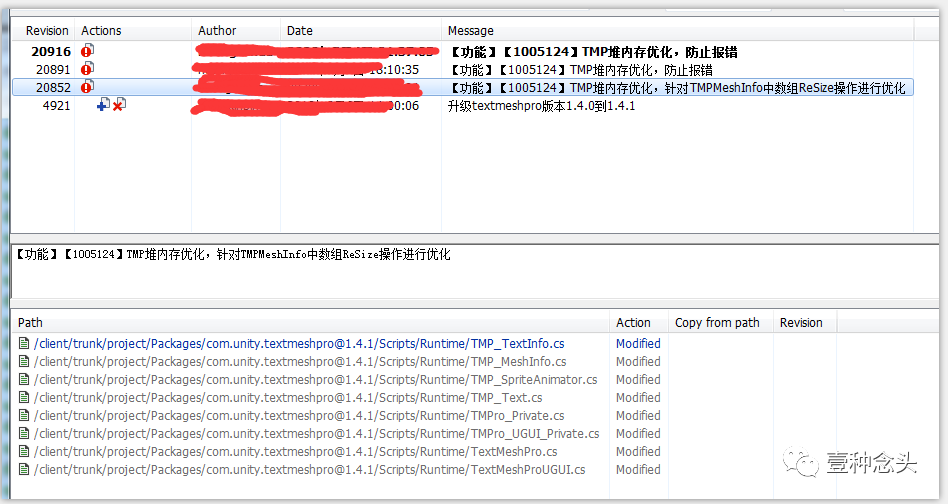Select the TMP_TextInfo.cs changed path
This screenshot has width=948, height=504.
tap(299, 343)
